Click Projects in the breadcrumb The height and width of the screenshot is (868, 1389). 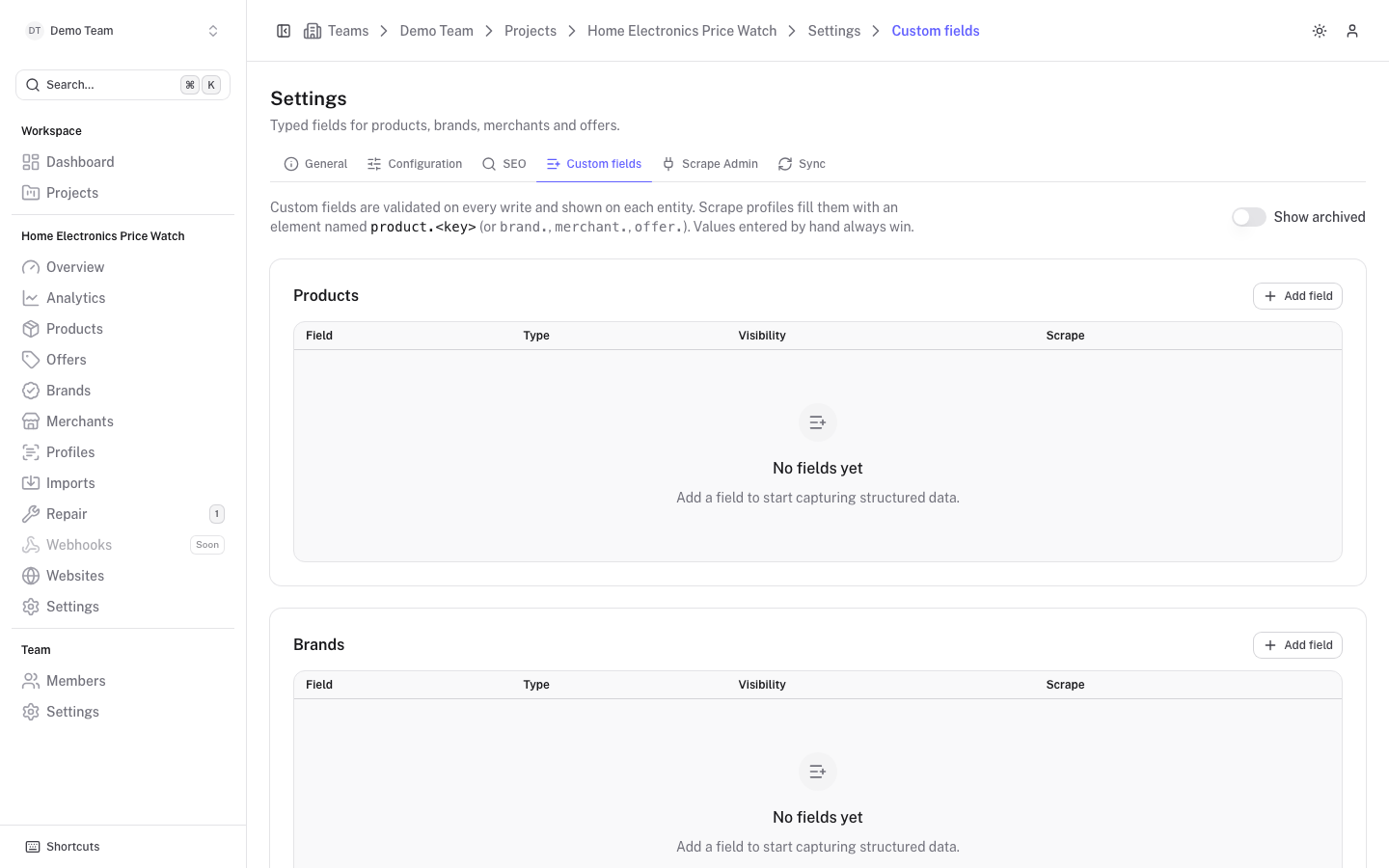pyautogui.click(x=531, y=31)
